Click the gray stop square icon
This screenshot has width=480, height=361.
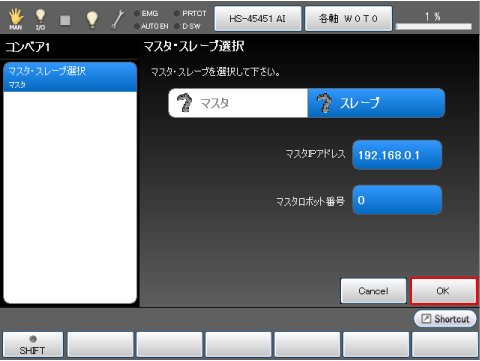click(x=65, y=20)
